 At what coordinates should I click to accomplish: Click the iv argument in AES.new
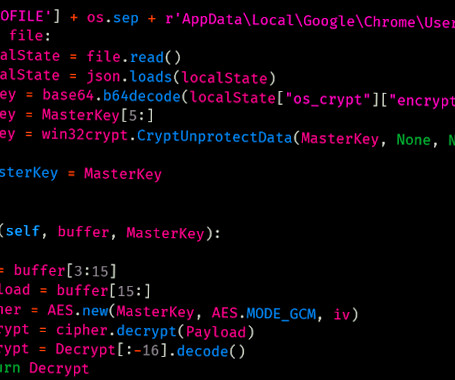click(342, 314)
